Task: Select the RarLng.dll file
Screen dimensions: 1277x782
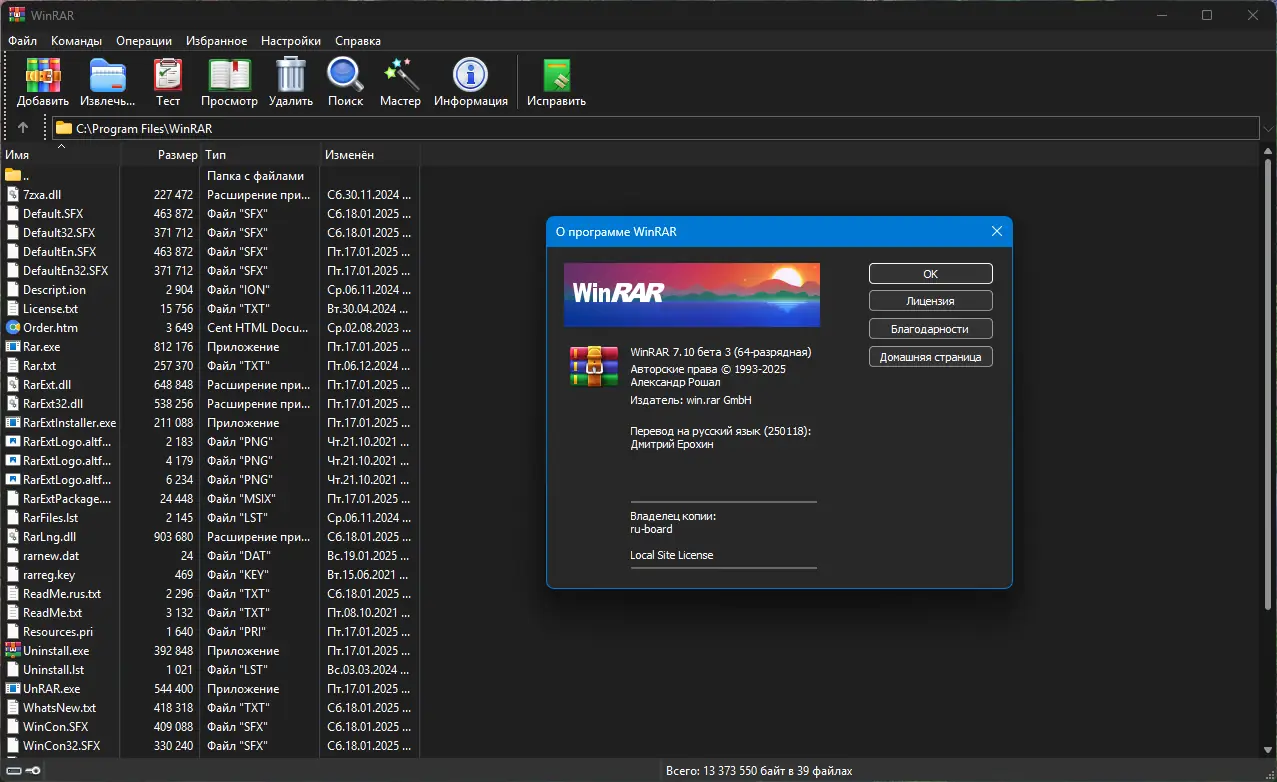Action: click(x=49, y=536)
